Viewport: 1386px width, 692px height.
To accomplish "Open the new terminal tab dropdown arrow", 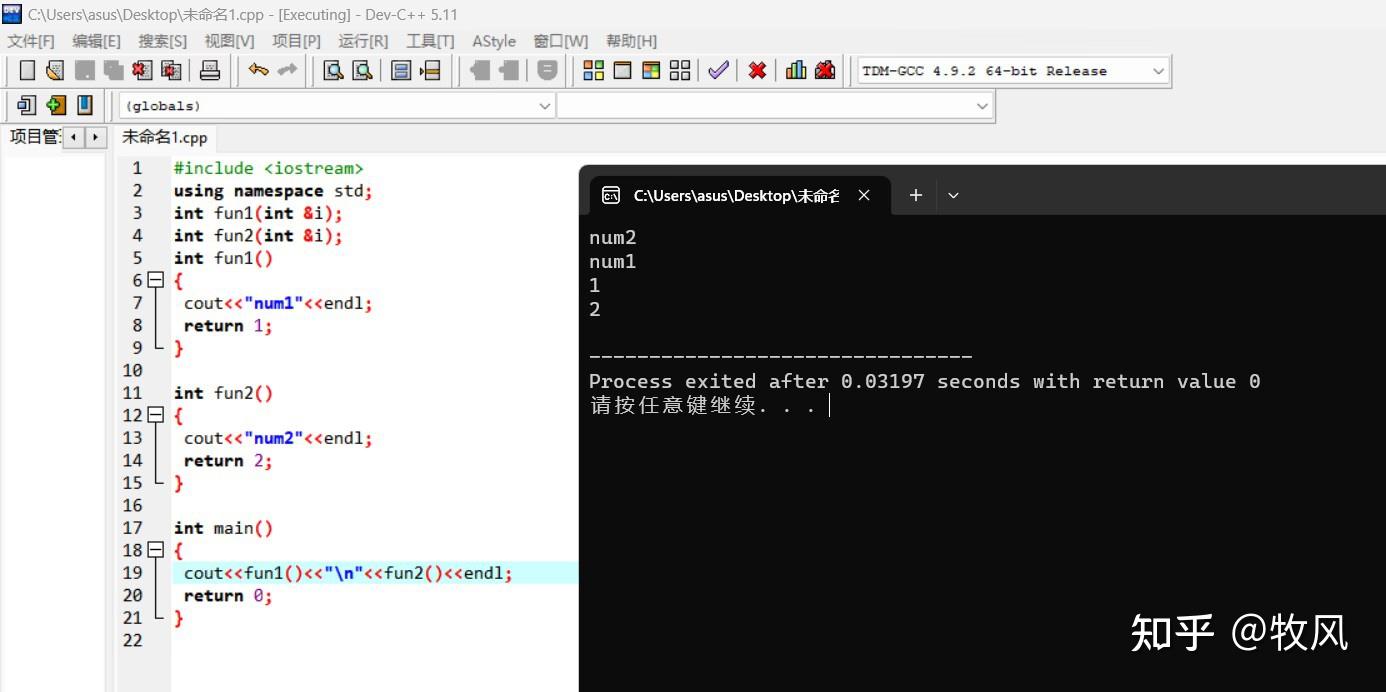I will (952, 195).
